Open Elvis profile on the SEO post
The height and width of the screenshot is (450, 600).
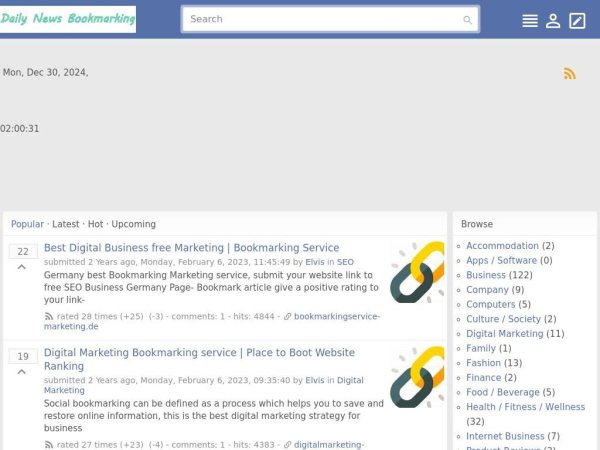coord(315,262)
